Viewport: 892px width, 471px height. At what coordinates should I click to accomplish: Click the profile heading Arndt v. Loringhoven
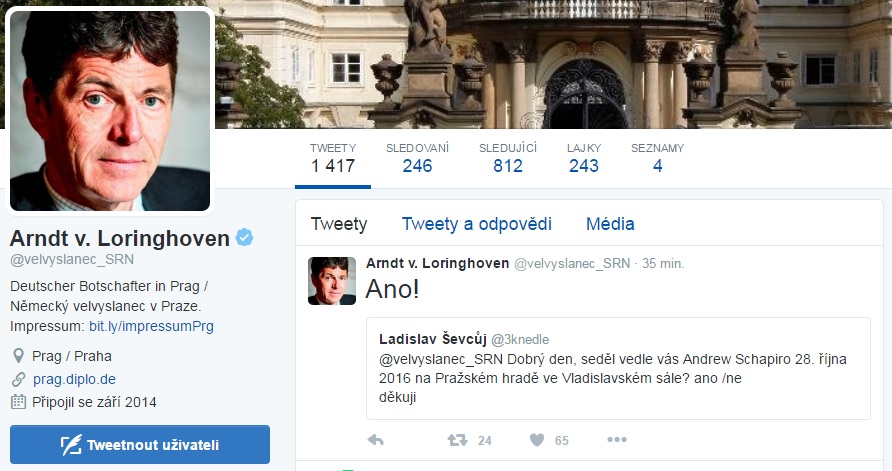point(120,238)
